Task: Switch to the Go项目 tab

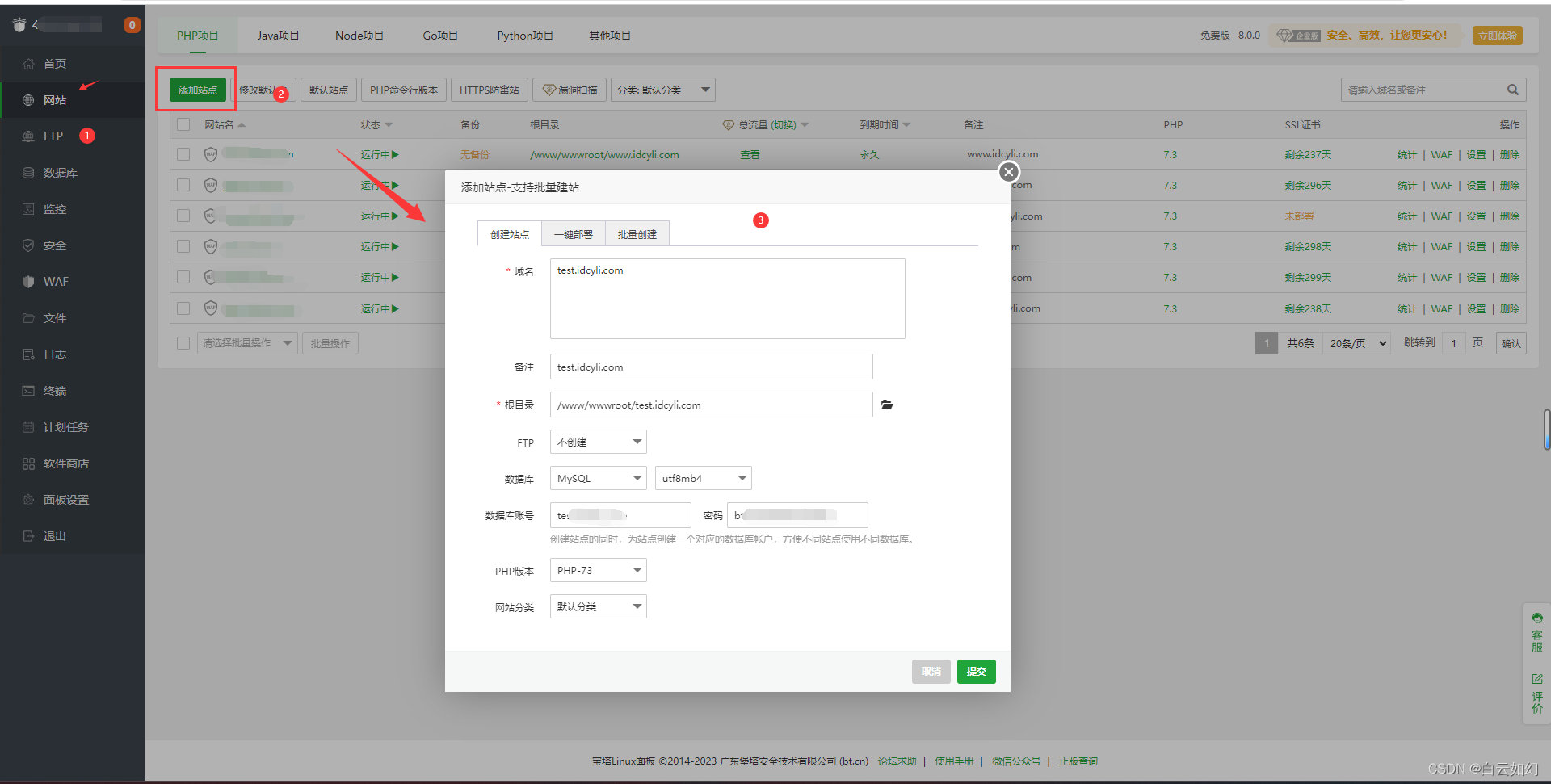Action: [440, 36]
